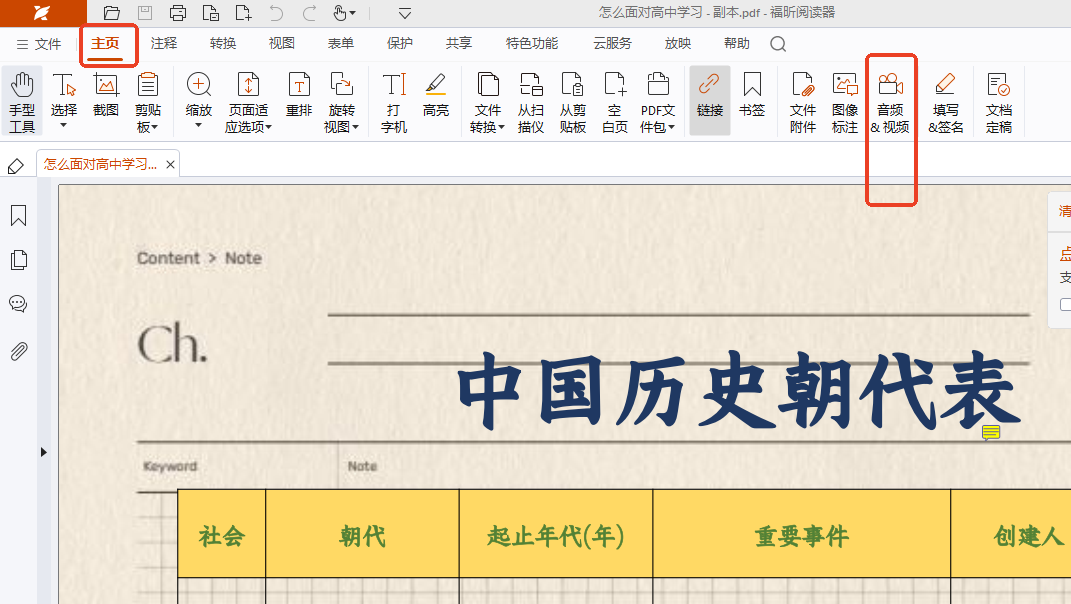Select the 手型工具 hand tool
This screenshot has height=604, width=1071.
[22, 102]
